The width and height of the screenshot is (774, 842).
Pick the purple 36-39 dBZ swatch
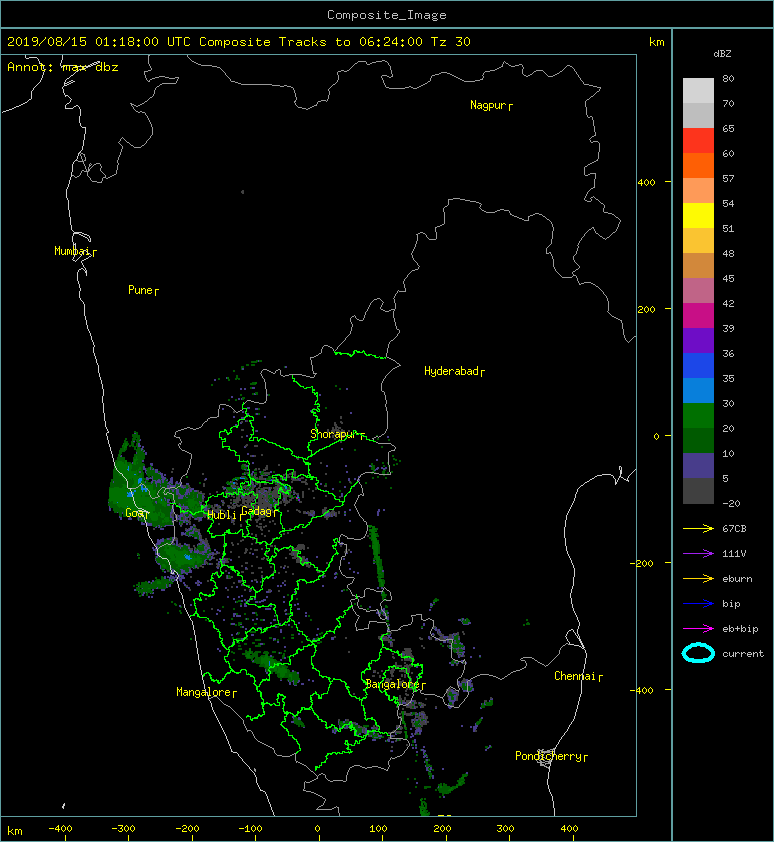(x=698, y=340)
